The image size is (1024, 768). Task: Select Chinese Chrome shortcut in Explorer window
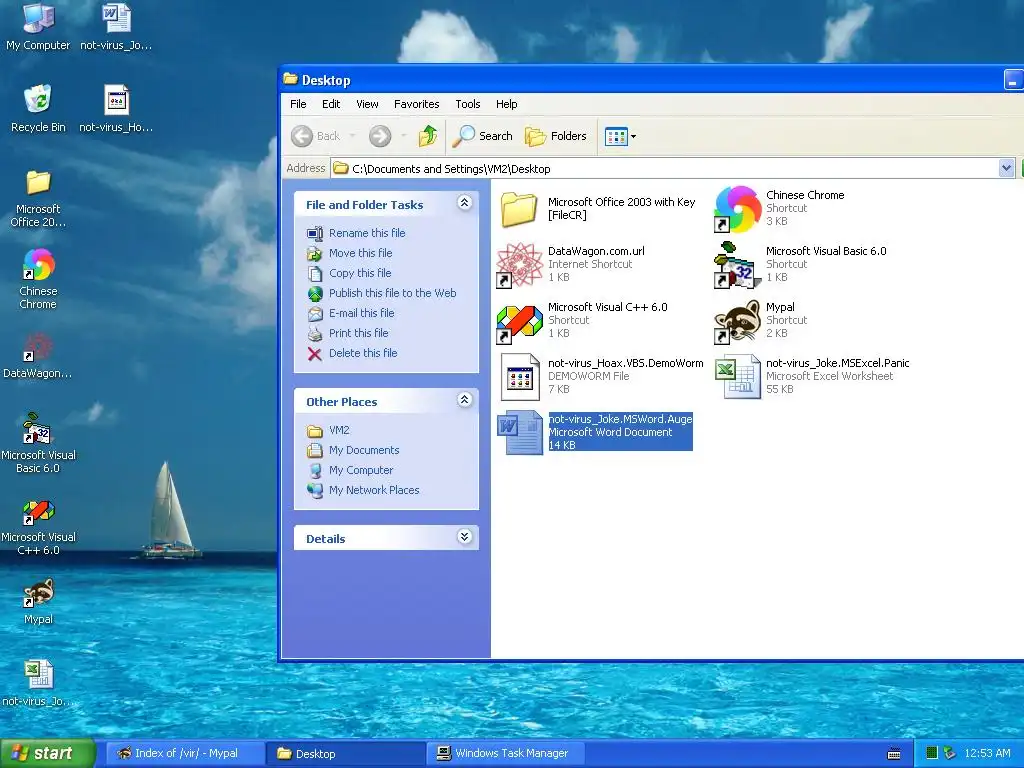tap(779, 209)
